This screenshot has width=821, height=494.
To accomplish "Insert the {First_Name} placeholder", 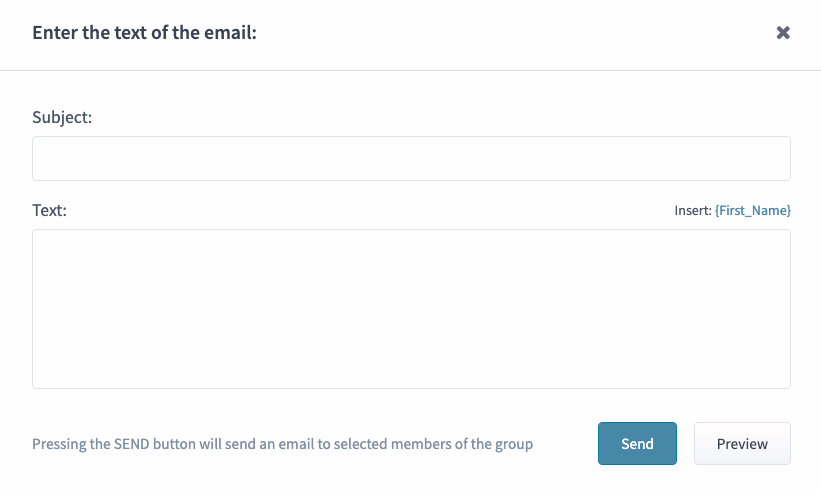I will [x=752, y=211].
